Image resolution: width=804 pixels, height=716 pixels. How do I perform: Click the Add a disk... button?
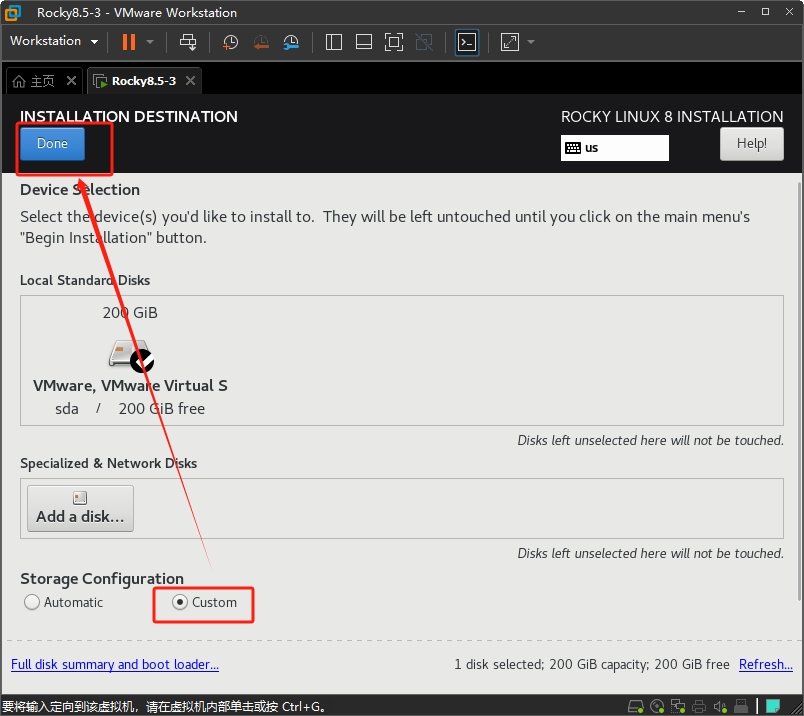(81, 508)
